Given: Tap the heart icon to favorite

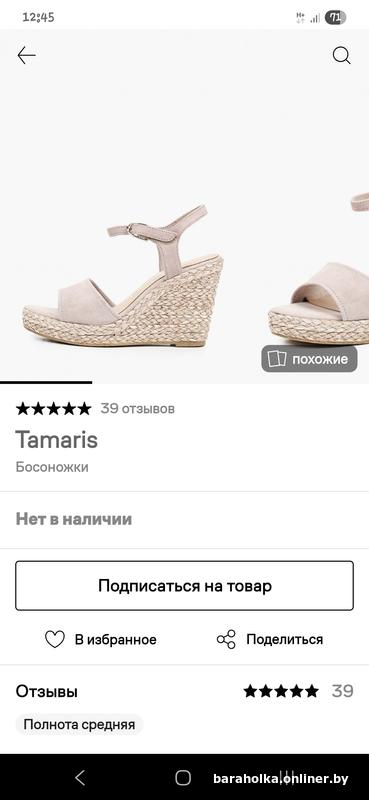Looking at the screenshot, I should coord(55,639).
